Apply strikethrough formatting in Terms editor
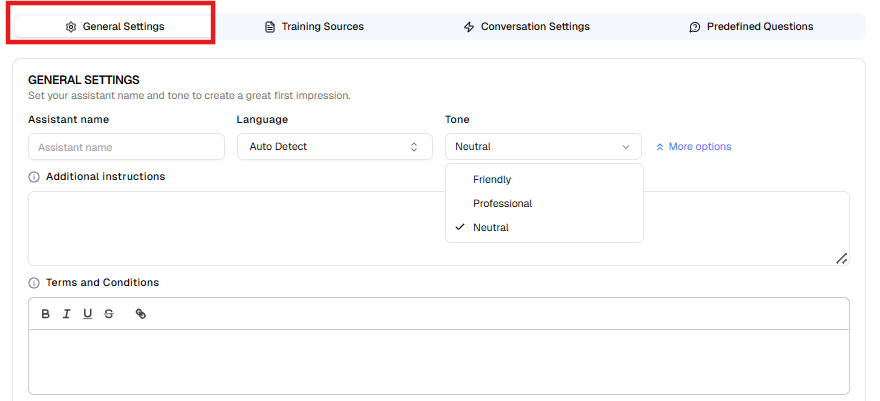The height and width of the screenshot is (401, 880). [109, 314]
